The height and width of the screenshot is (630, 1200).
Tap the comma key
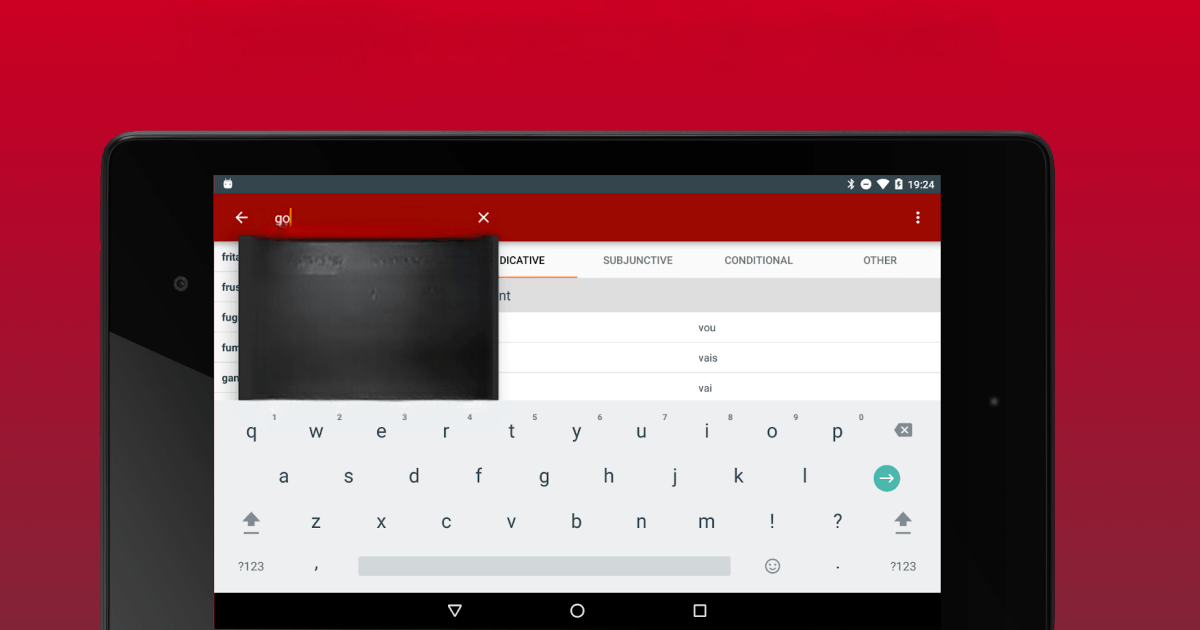[316, 566]
